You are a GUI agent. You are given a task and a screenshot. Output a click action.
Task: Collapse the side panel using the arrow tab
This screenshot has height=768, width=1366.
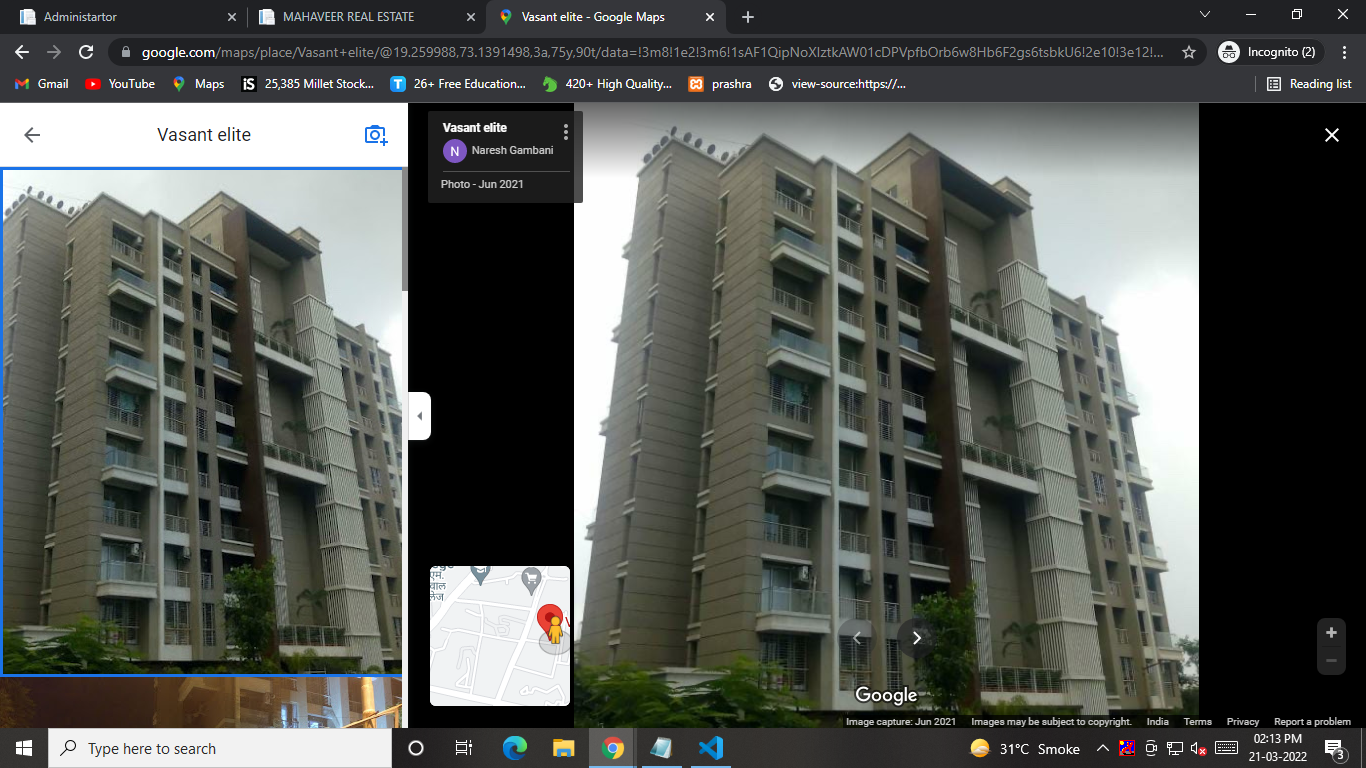click(x=420, y=416)
